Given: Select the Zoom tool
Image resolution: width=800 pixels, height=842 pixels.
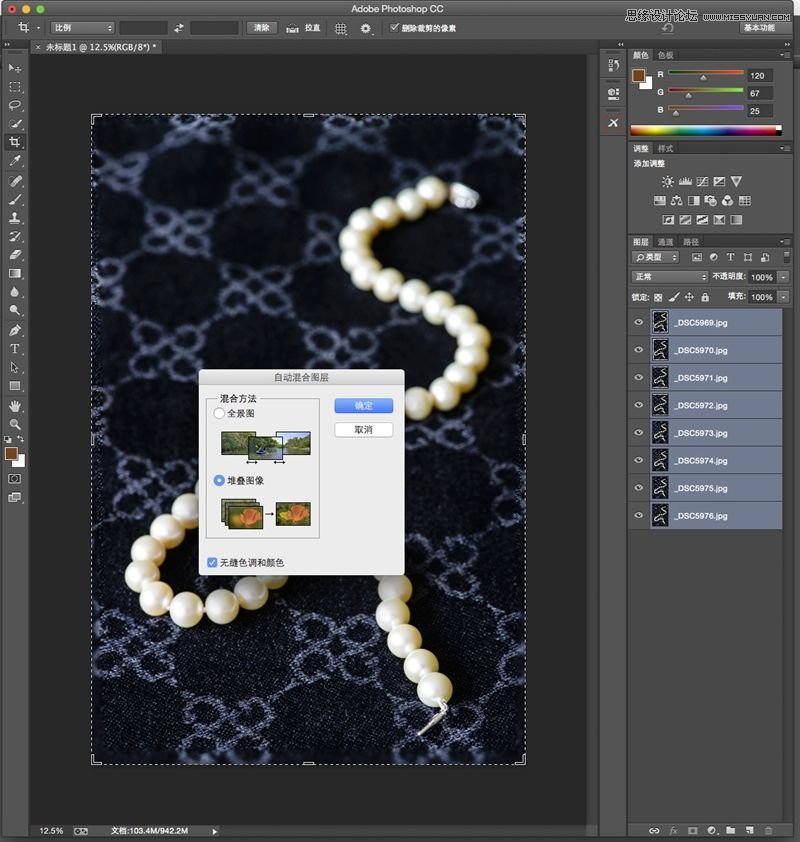Looking at the screenshot, I should (14, 424).
